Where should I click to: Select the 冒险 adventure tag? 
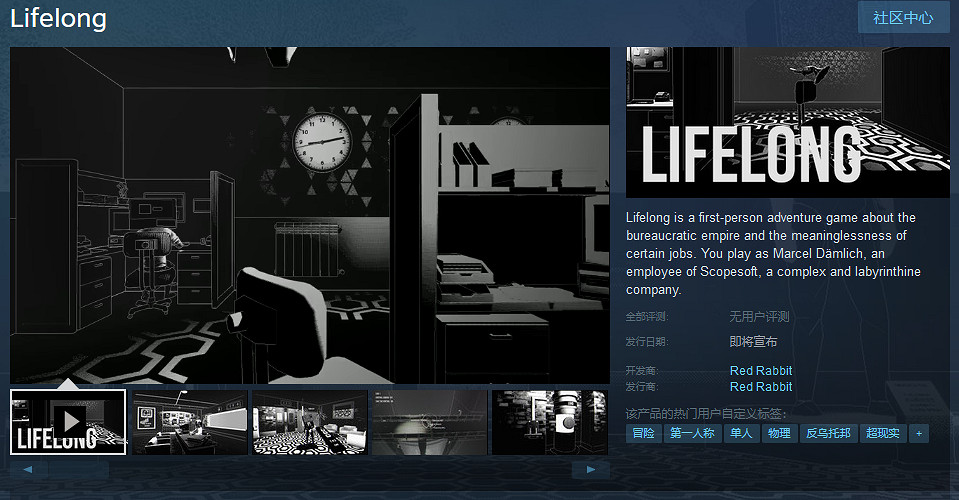point(644,433)
